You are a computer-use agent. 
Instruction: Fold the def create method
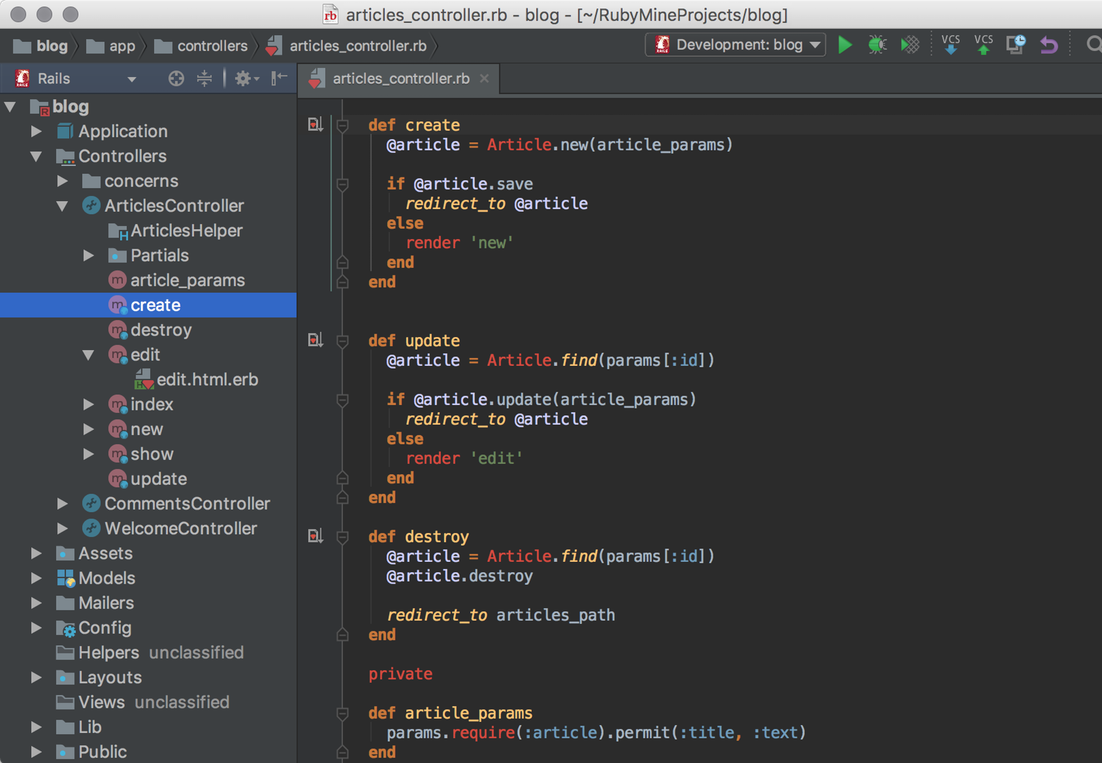tap(342, 126)
